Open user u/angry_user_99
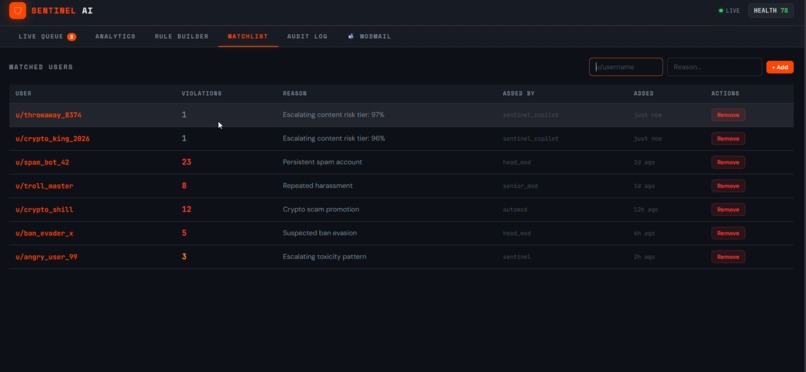Image resolution: width=806 pixels, height=372 pixels. pos(46,257)
